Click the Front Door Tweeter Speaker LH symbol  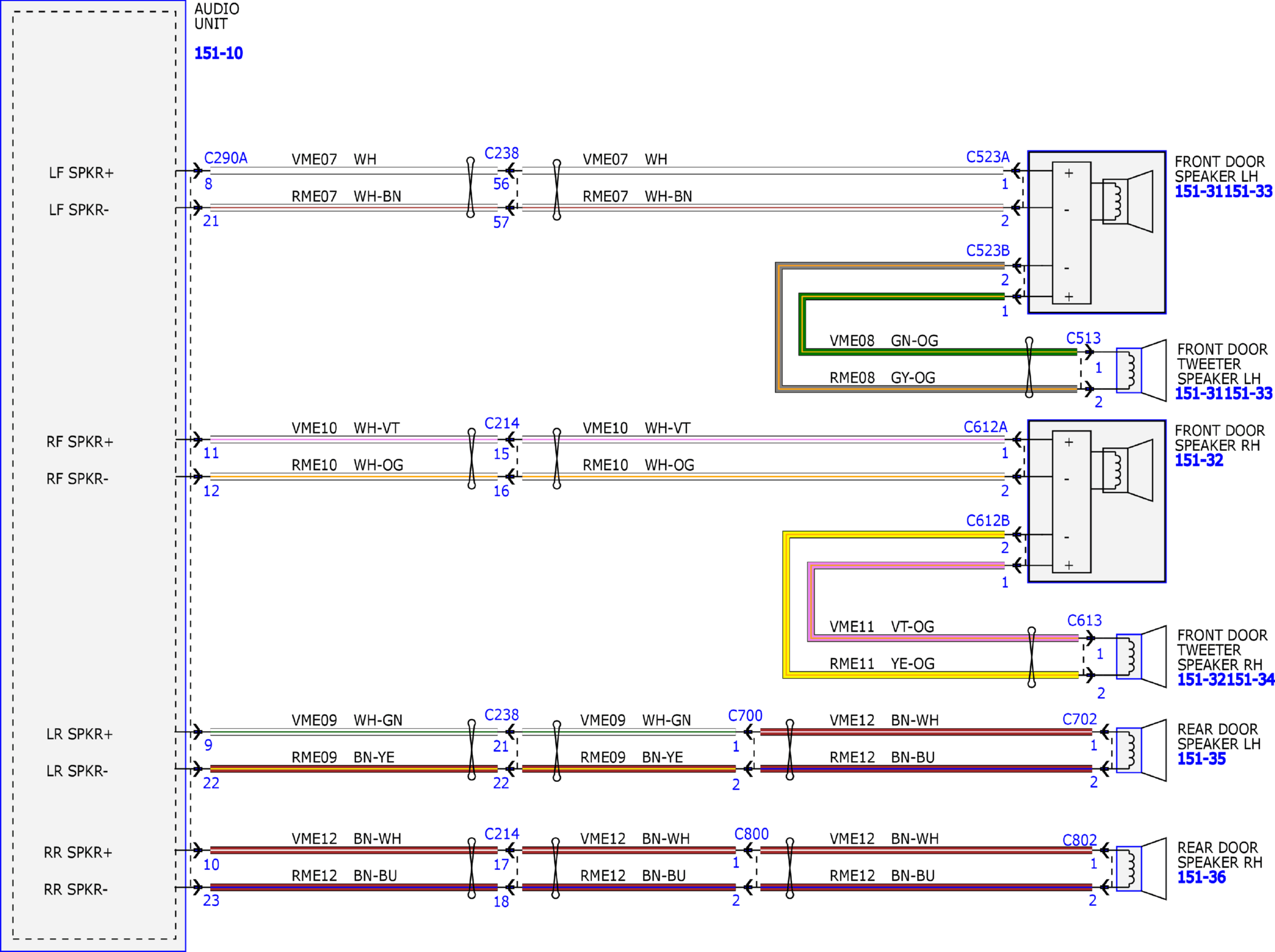(x=1141, y=371)
